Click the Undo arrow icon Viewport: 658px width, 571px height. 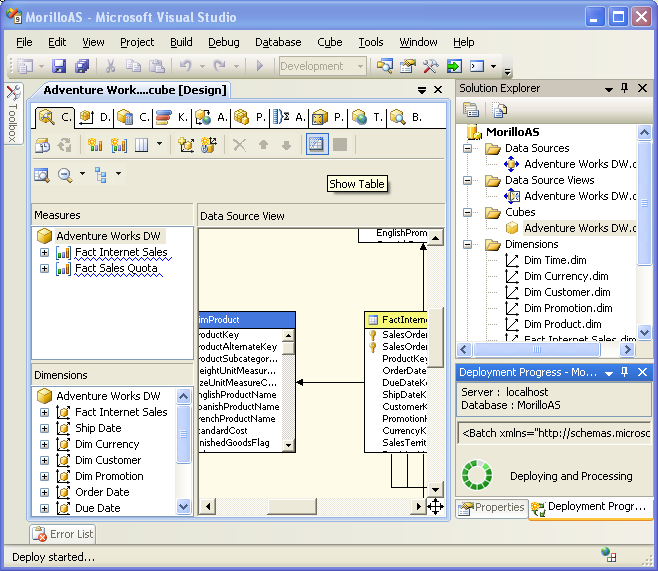click(x=185, y=66)
